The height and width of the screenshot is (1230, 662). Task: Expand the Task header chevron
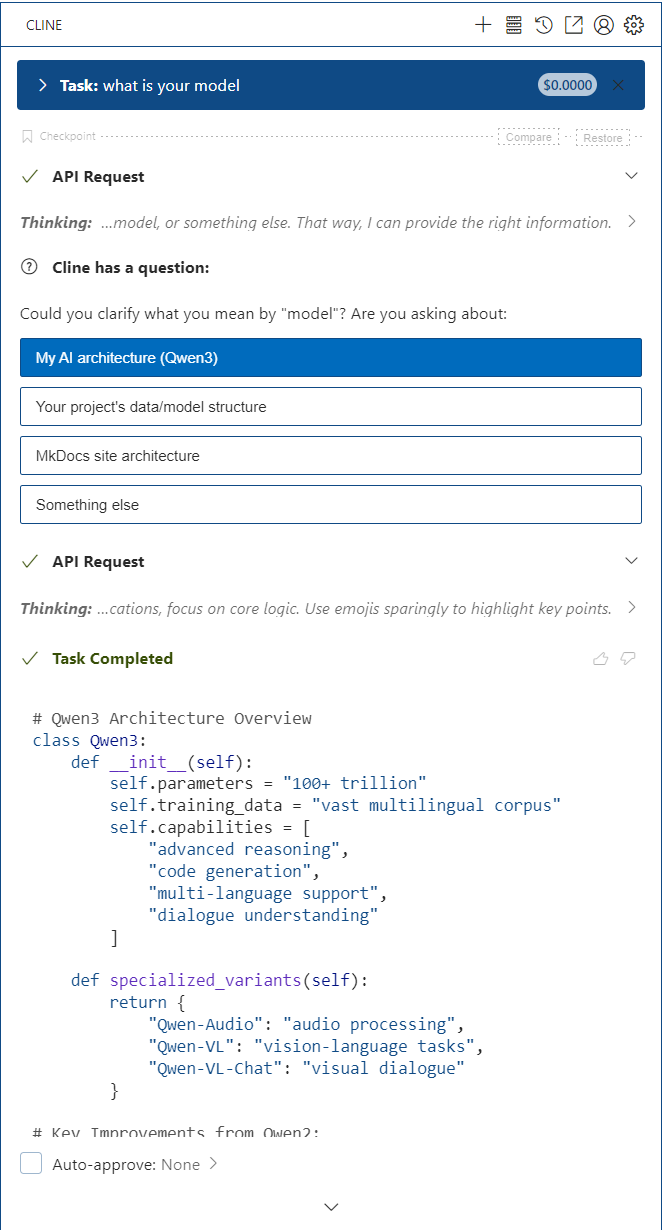43,85
